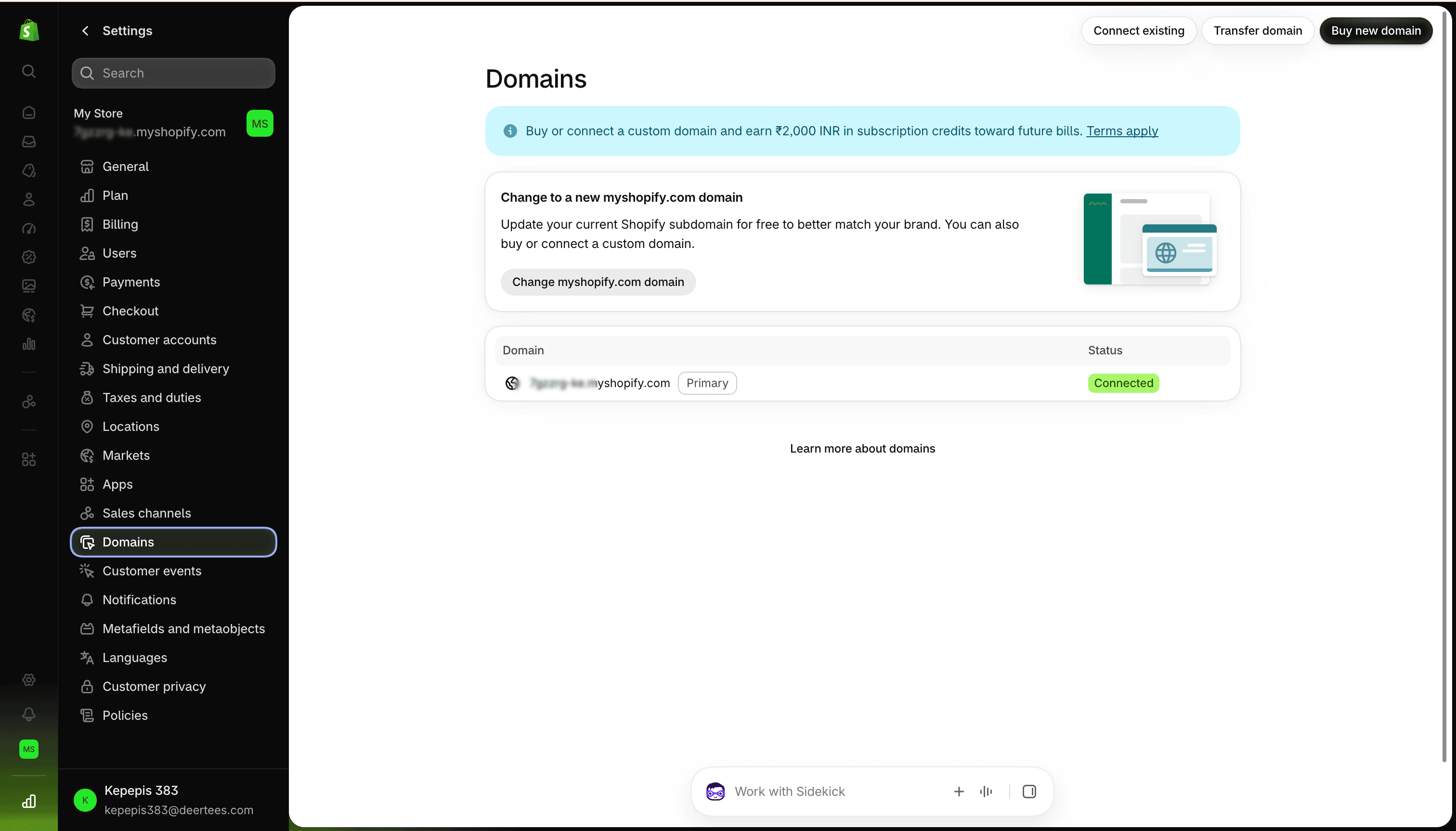Open Billing settings
The width and height of the screenshot is (1456, 831).
pos(173,224)
